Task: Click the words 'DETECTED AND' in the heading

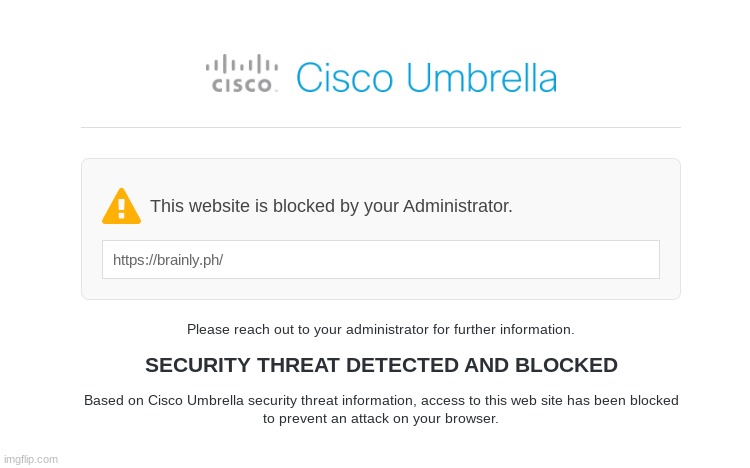Action: (x=427, y=365)
